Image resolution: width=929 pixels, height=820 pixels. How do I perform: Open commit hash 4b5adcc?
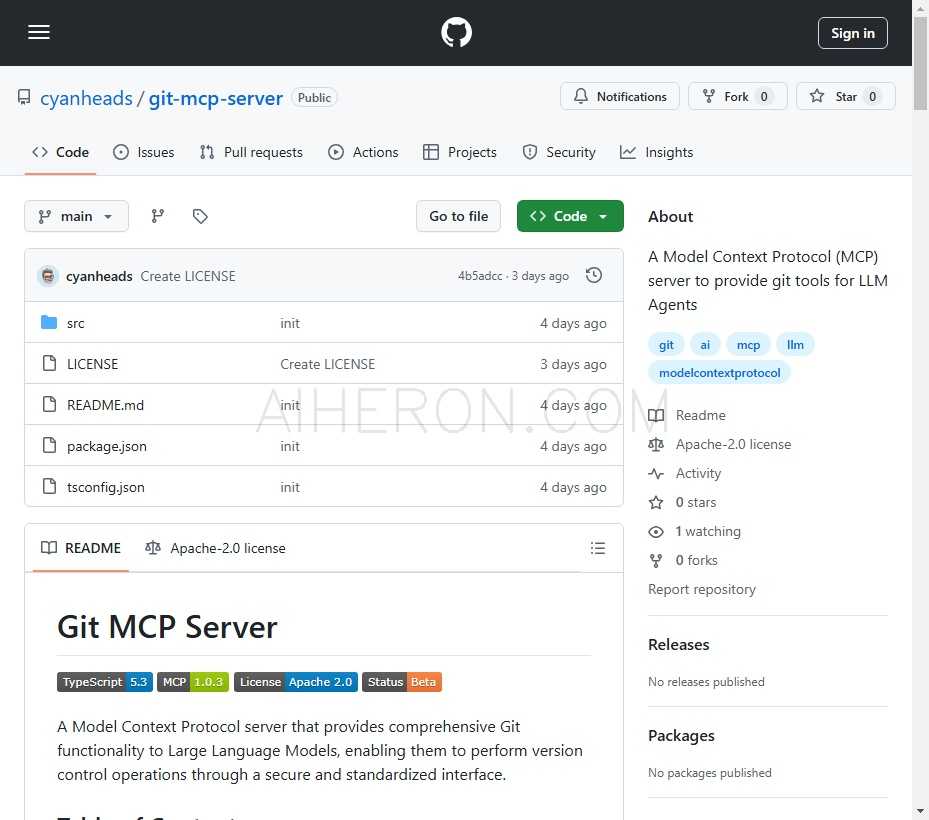coord(480,276)
